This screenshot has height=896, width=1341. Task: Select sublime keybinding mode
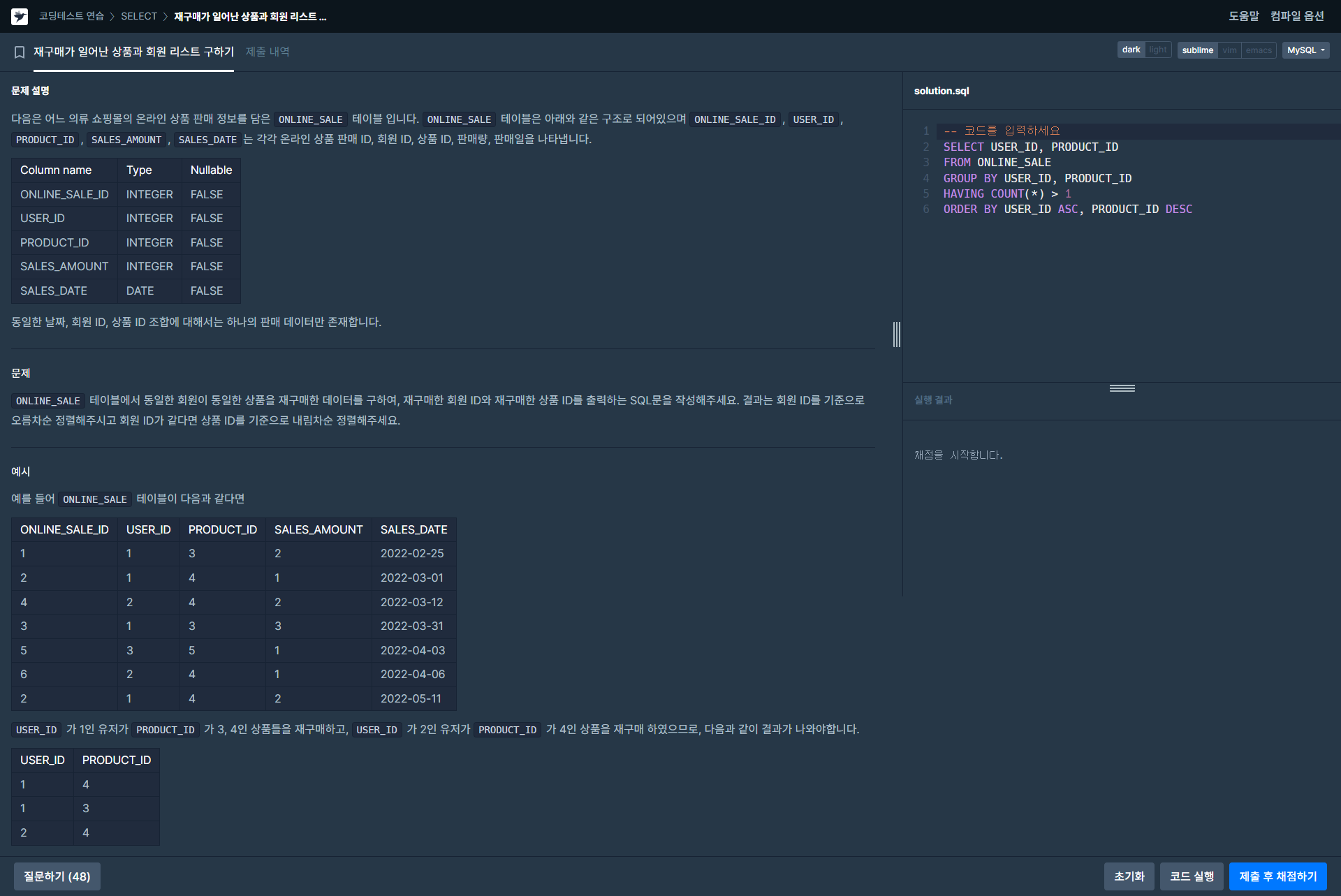coord(1197,50)
